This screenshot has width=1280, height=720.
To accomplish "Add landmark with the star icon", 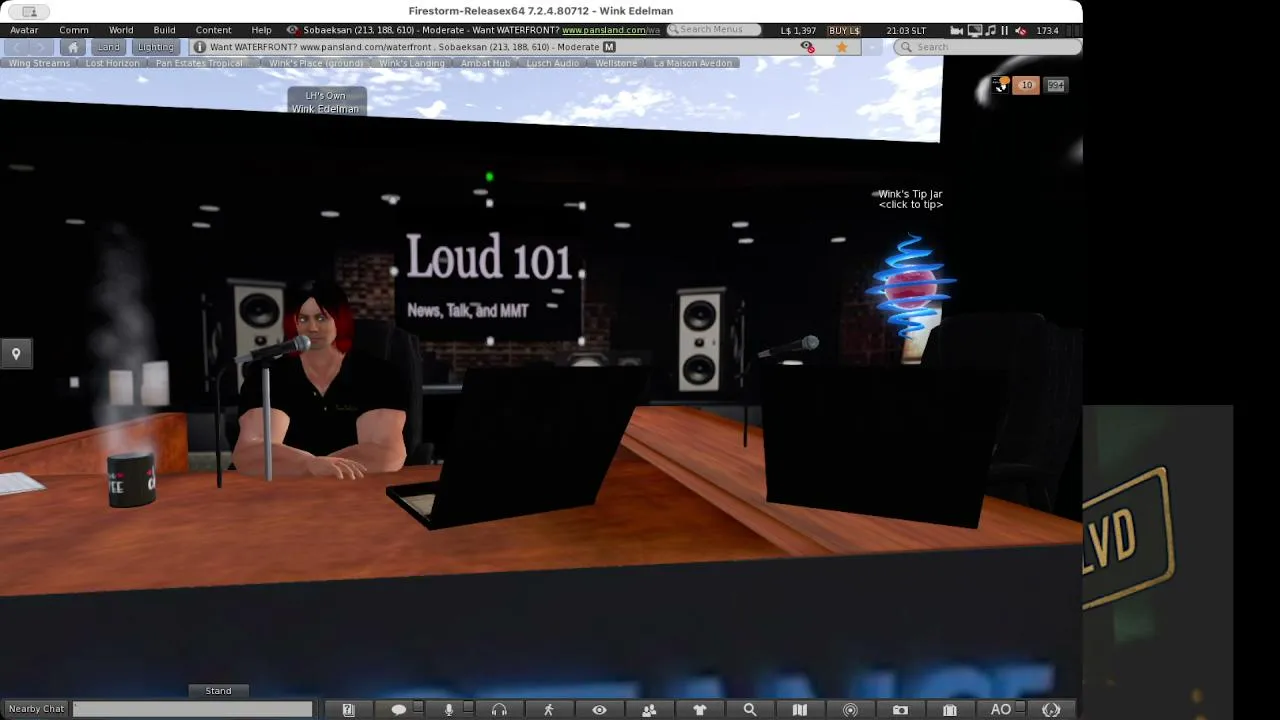I will click(842, 47).
